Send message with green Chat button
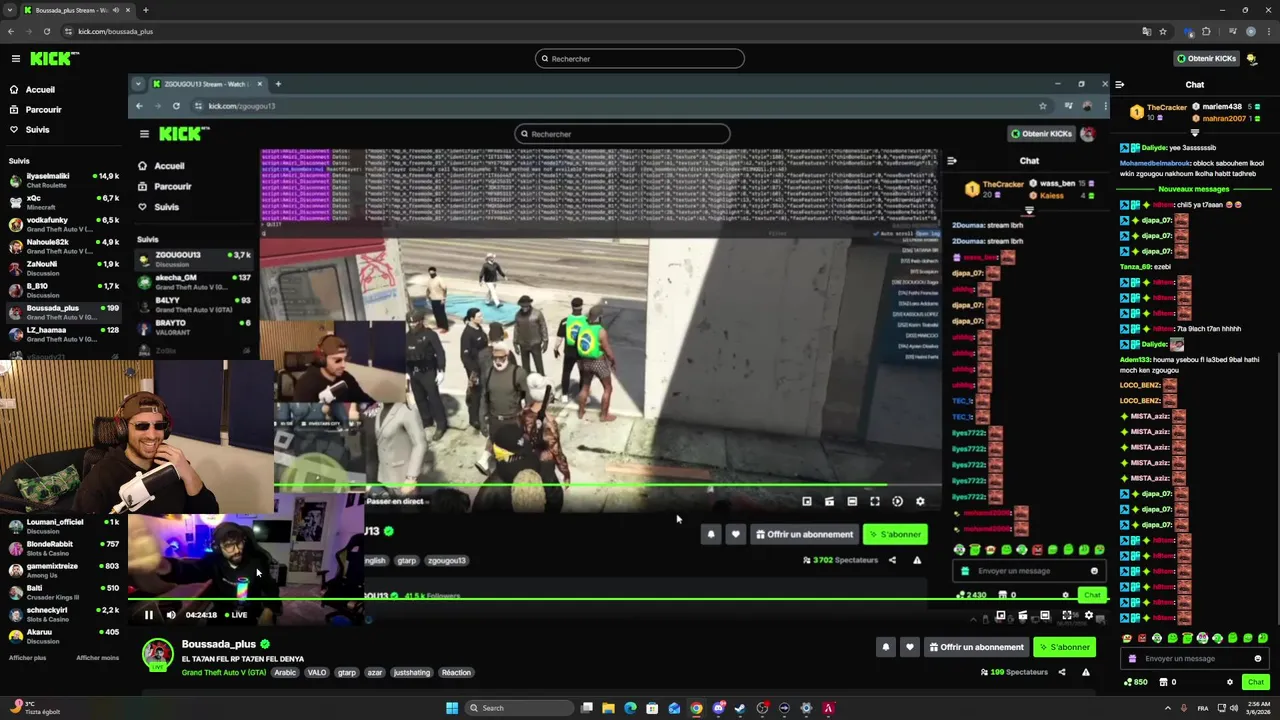This screenshot has width=1280, height=720. 1256,682
